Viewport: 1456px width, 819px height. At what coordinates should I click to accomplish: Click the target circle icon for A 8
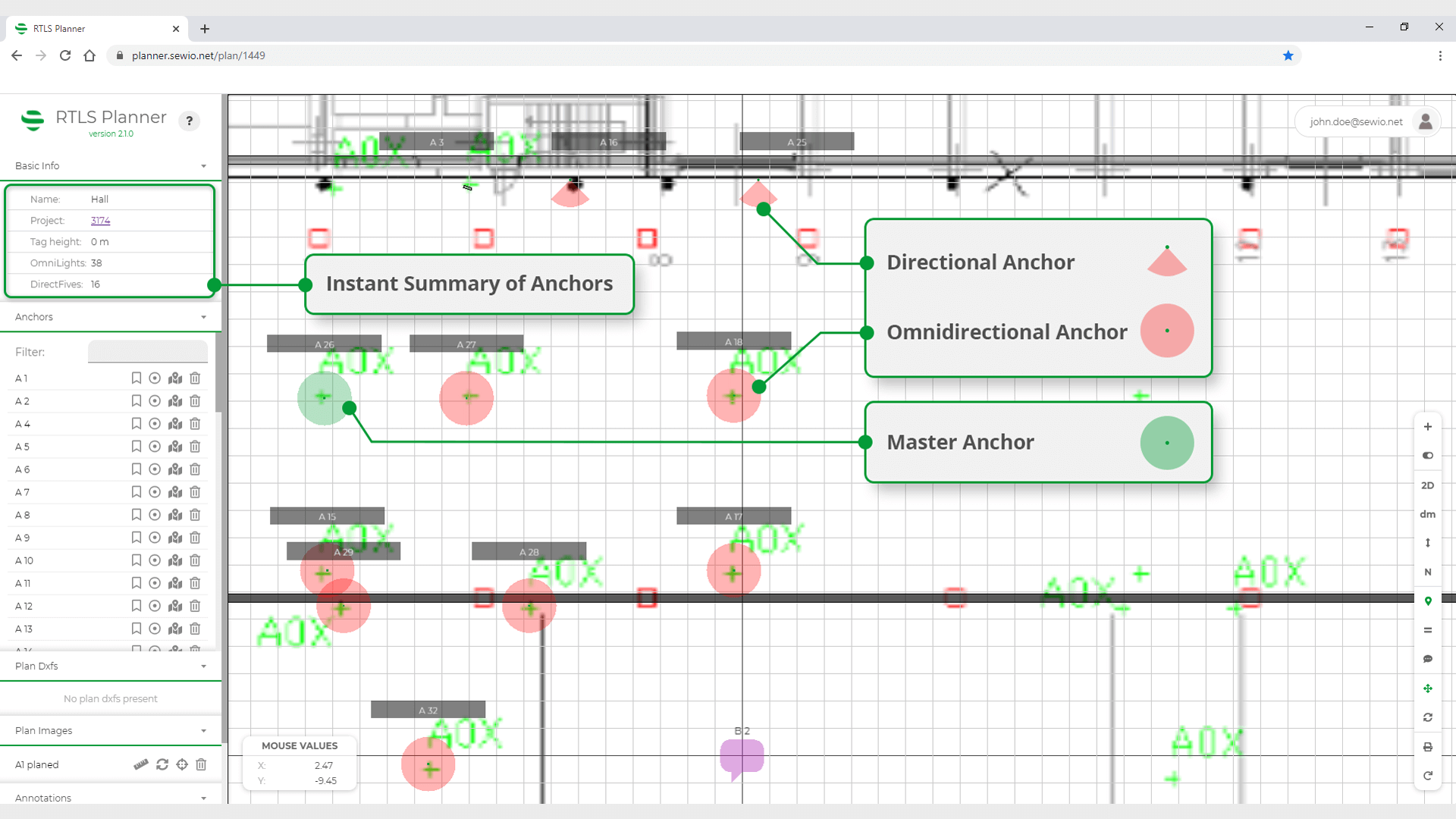[155, 515]
